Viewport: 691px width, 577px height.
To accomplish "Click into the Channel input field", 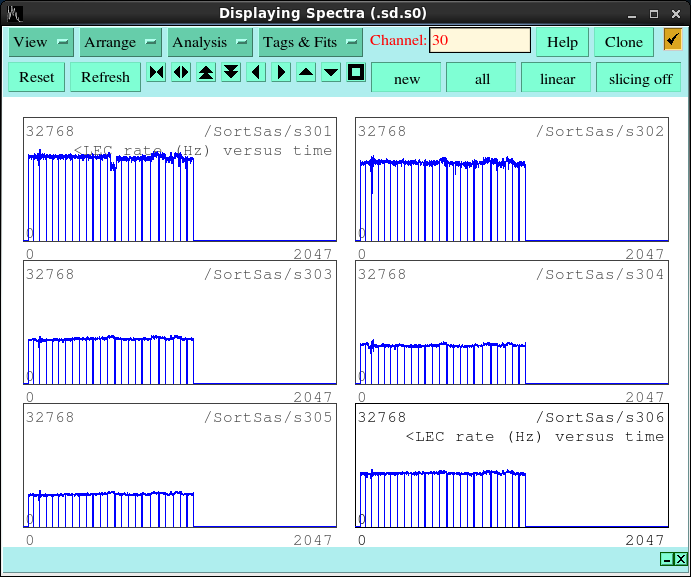I will (x=480, y=40).
